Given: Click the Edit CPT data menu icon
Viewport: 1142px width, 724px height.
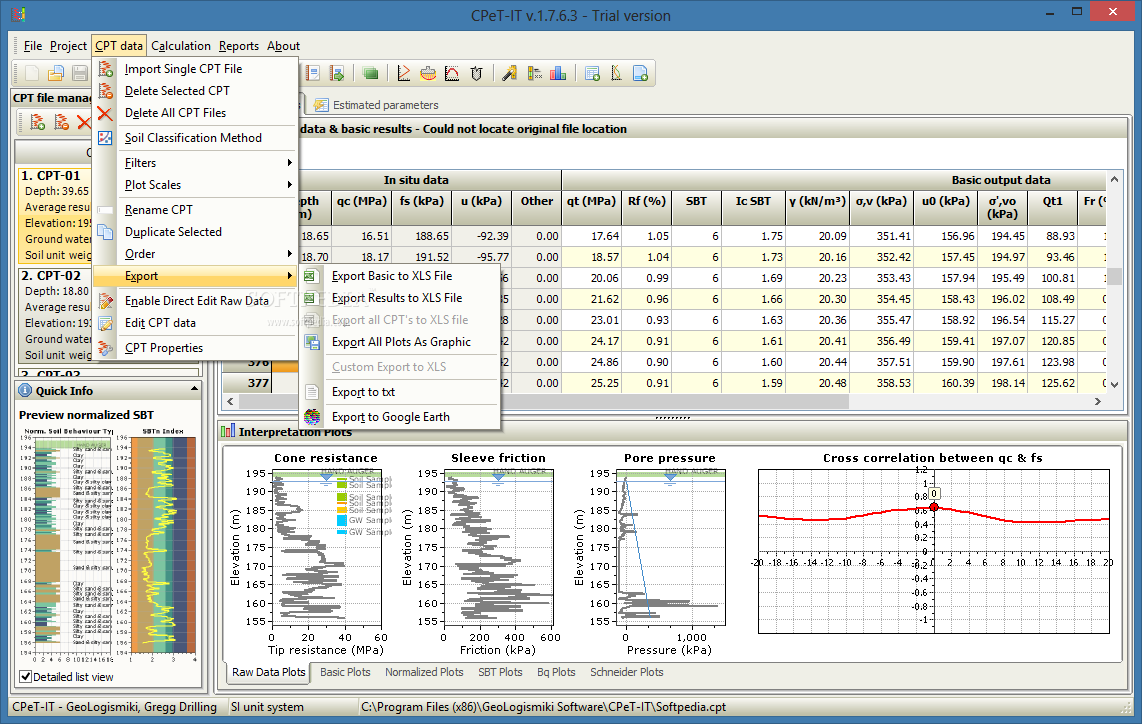Looking at the screenshot, I should (x=106, y=323).
